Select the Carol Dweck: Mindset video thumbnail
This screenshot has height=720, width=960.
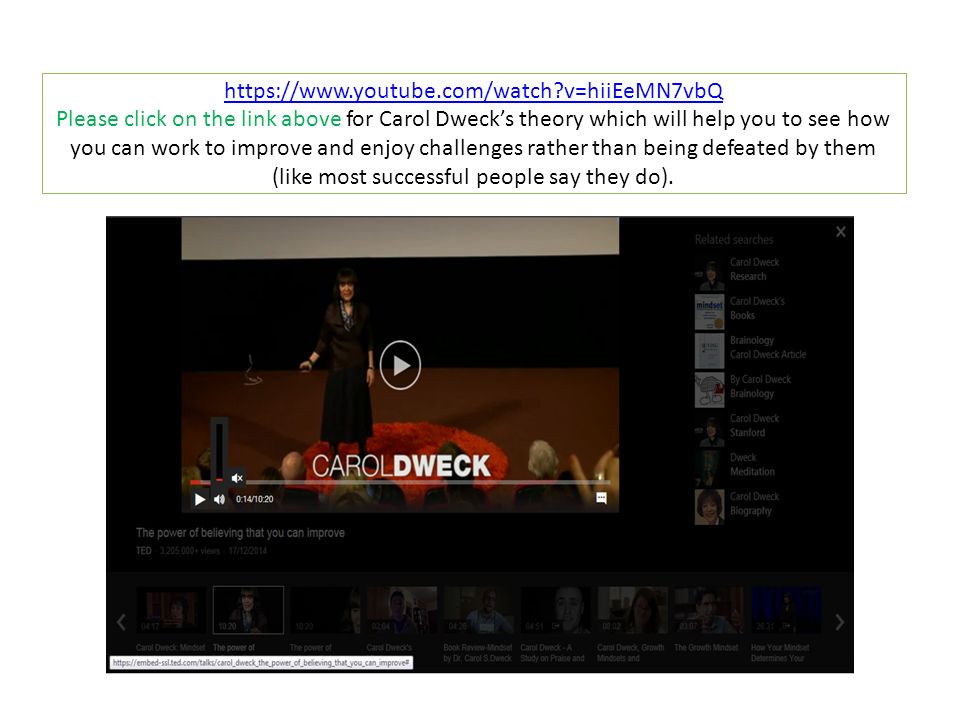[x=171, y=610]
